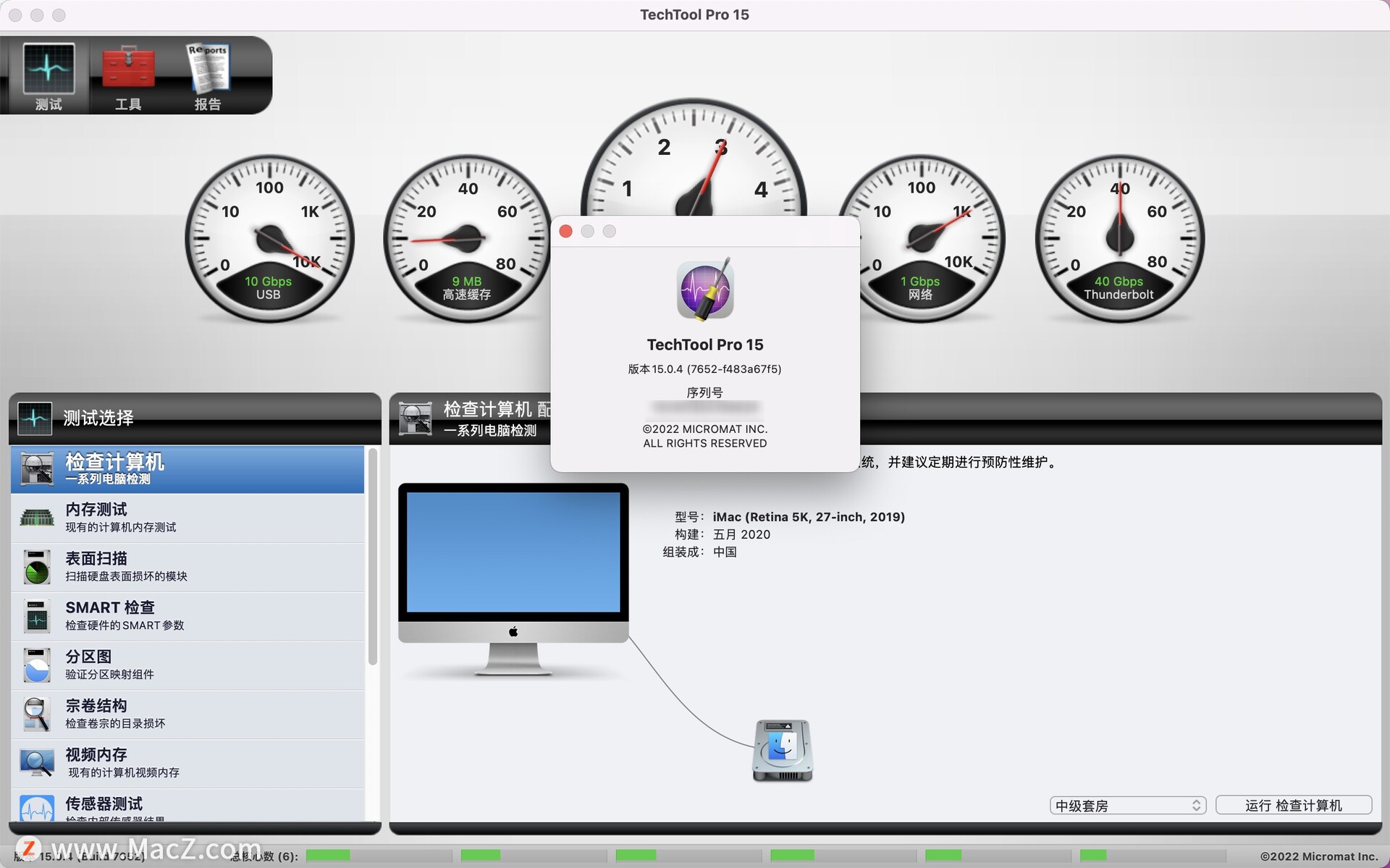The height and width of the screenshot is (868, 1390).
Task: Click 序列号 label in about dialog
Action: click(704, 392)
